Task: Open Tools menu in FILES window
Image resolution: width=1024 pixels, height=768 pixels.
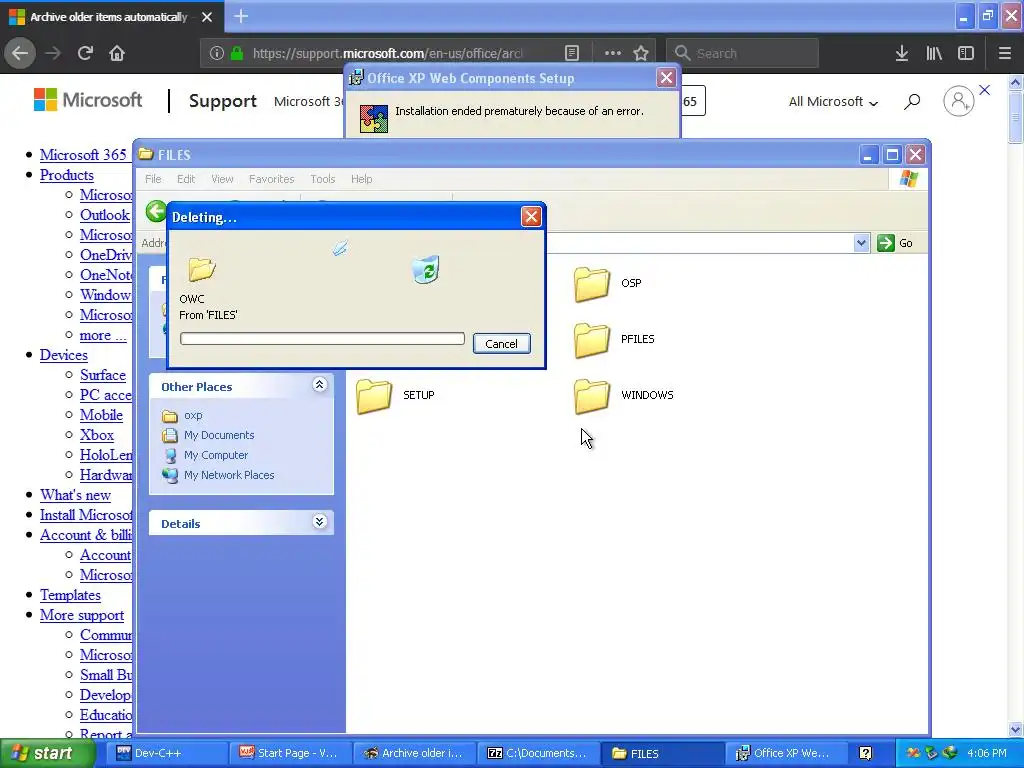Action: click(x=323, y=179)
